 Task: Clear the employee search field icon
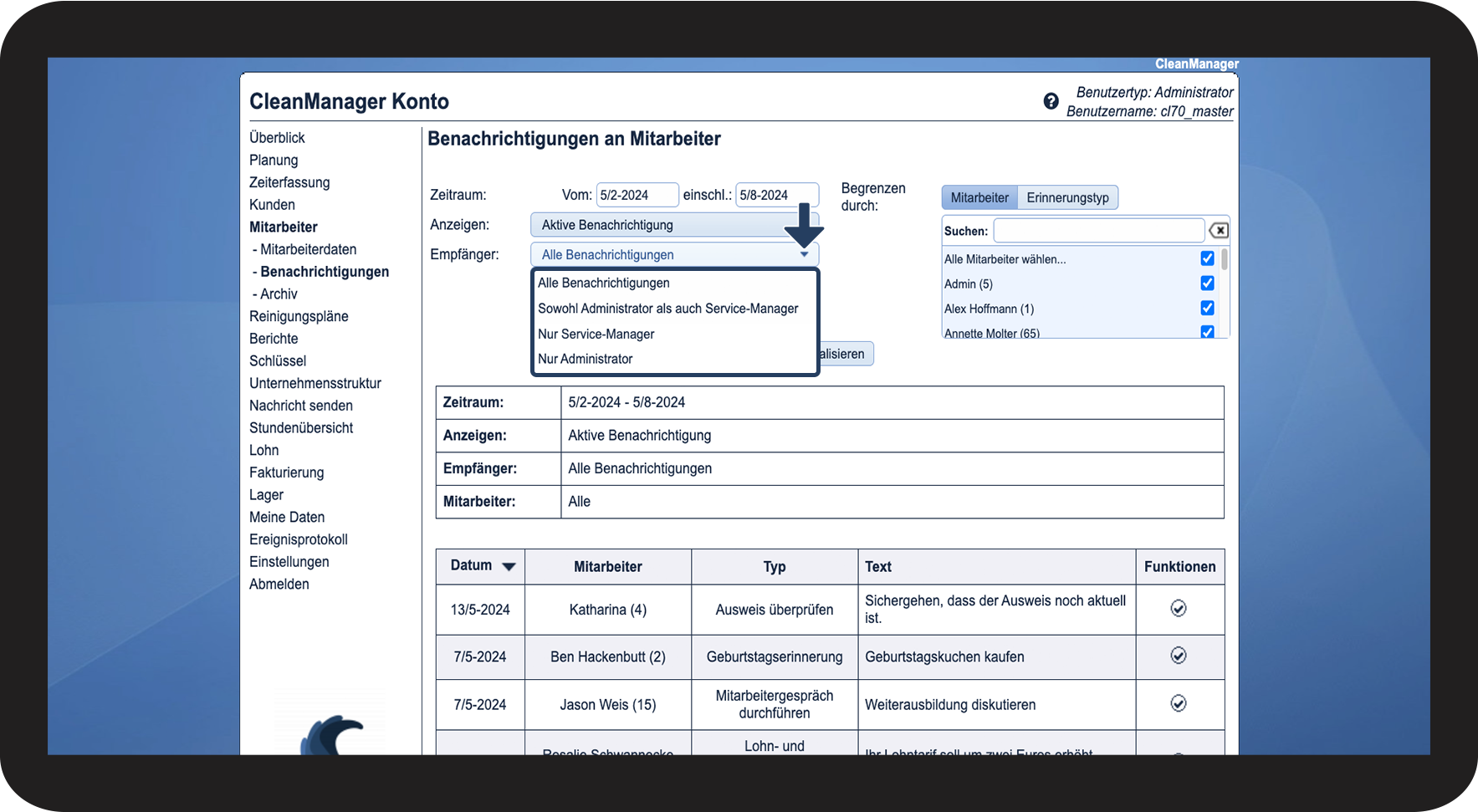click(1219, 231)
